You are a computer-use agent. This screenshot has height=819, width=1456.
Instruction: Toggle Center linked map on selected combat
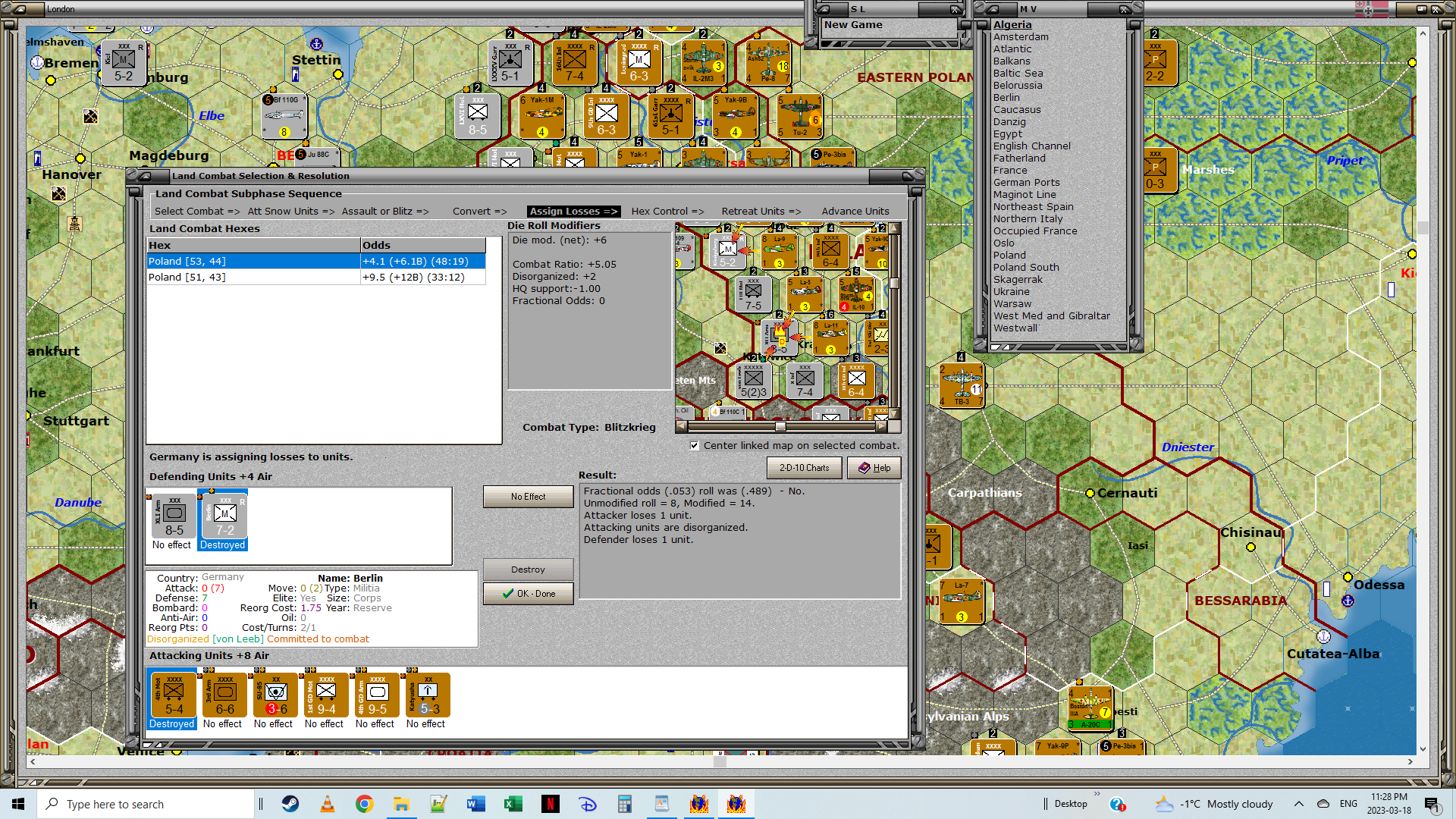point(695,446)
